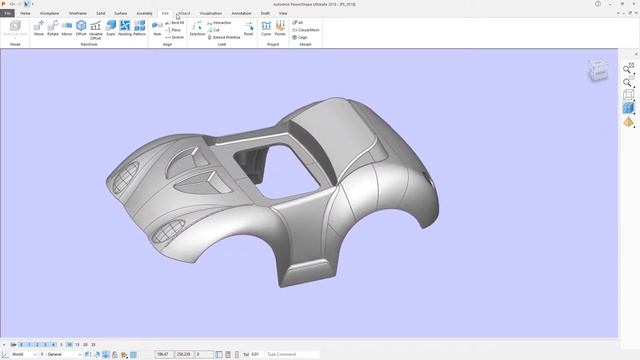Image resolution: width=640 pixels, height=360 pixels.
Task: Click the help icon in title bar
Action: [598, 4]
